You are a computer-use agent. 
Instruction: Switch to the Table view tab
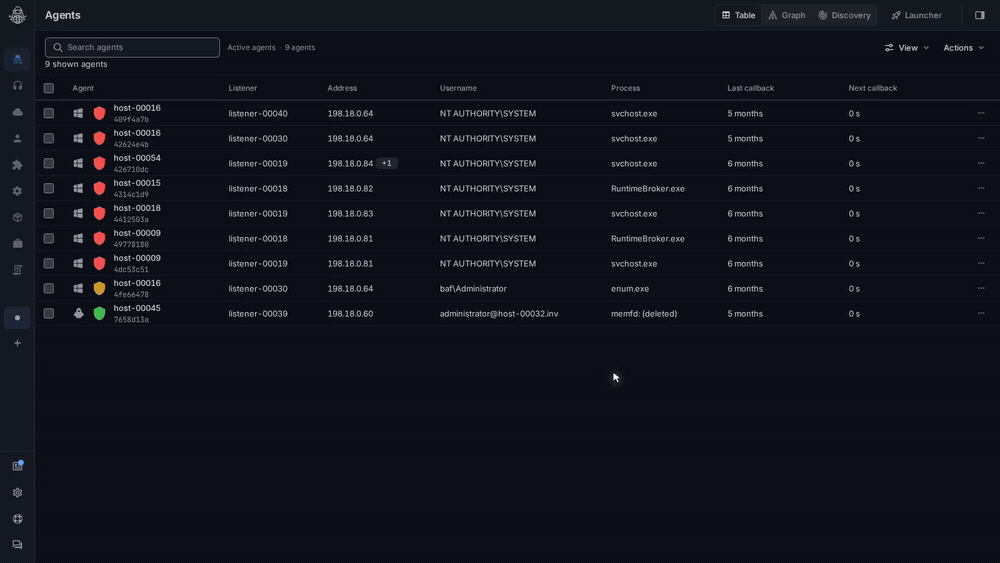click(739, 15)
